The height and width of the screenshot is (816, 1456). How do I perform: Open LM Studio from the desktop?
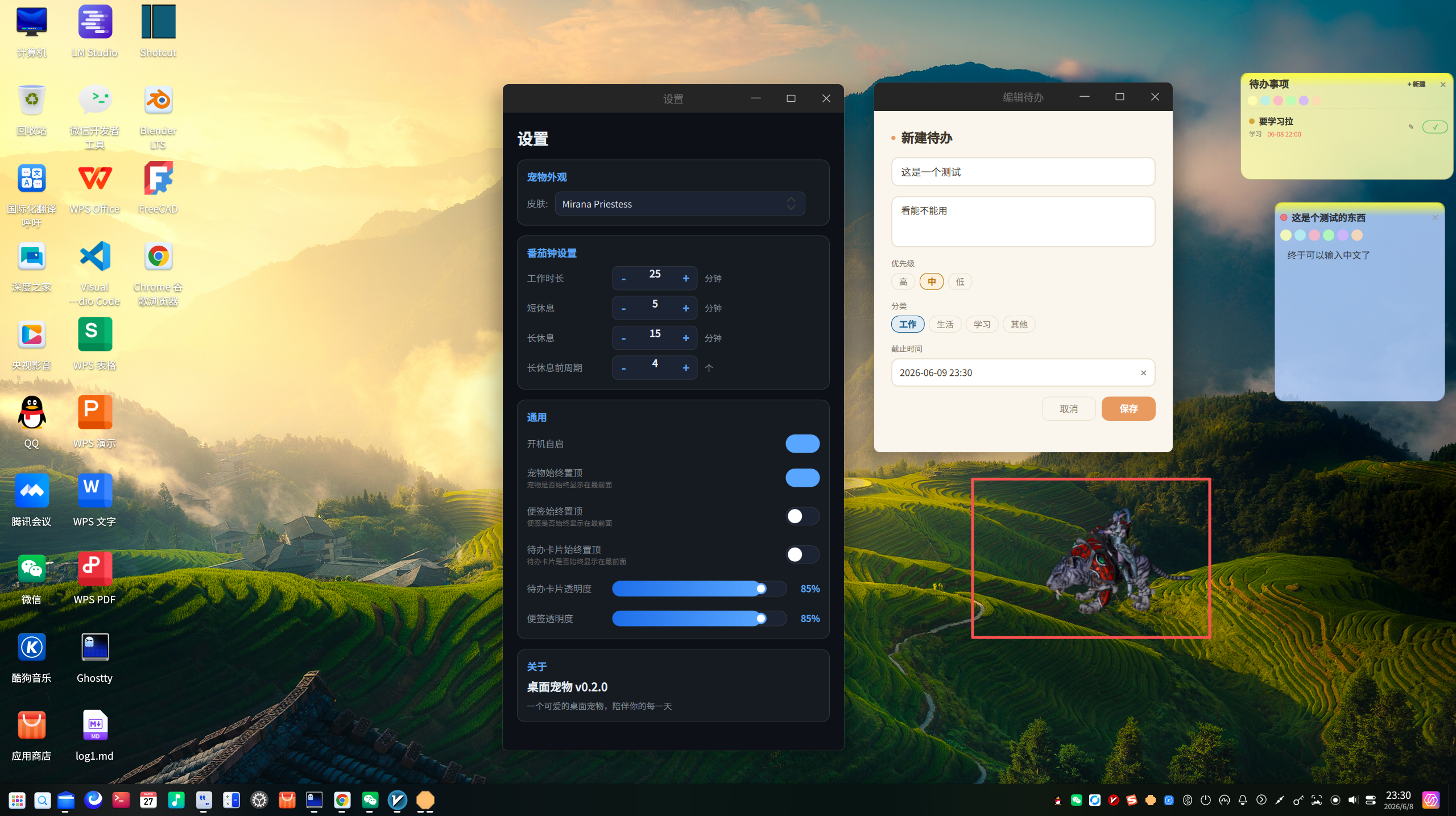point(95,31)
